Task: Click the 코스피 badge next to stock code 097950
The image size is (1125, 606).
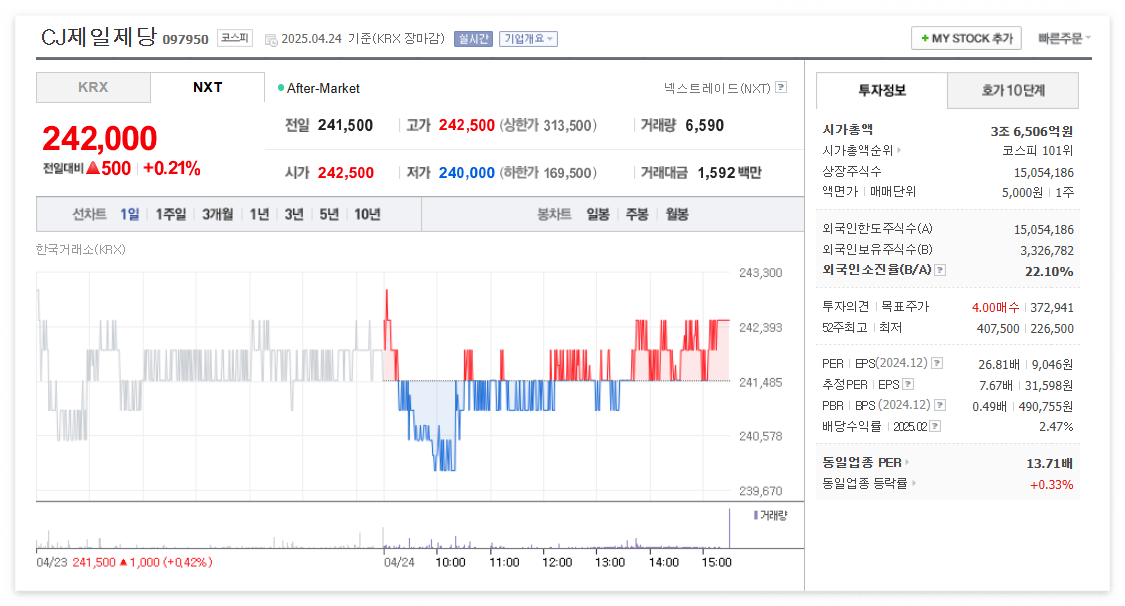Action: 234,37
